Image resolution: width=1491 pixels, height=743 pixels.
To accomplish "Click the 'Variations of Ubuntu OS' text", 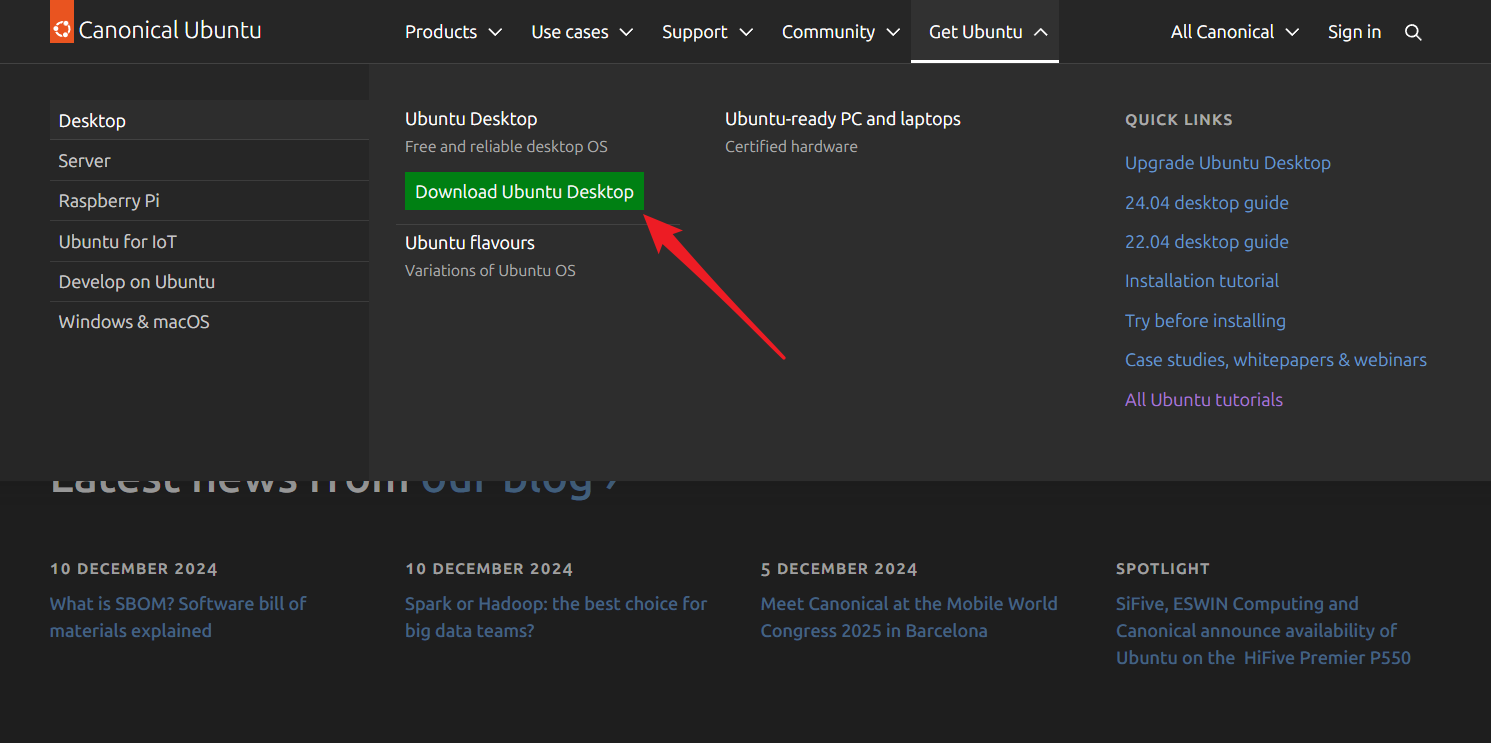I will 490,271.
